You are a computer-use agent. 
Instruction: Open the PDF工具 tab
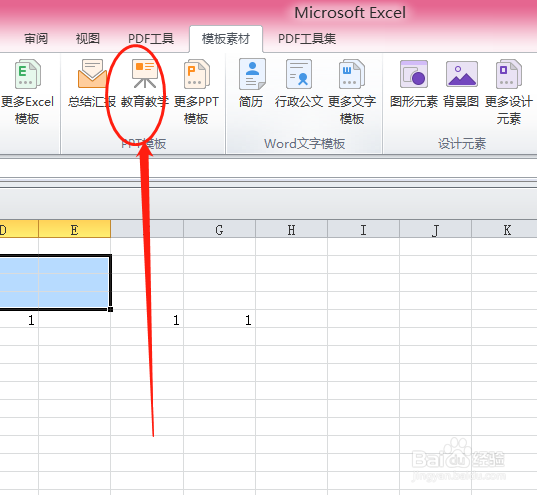click(x=151, y=39)
